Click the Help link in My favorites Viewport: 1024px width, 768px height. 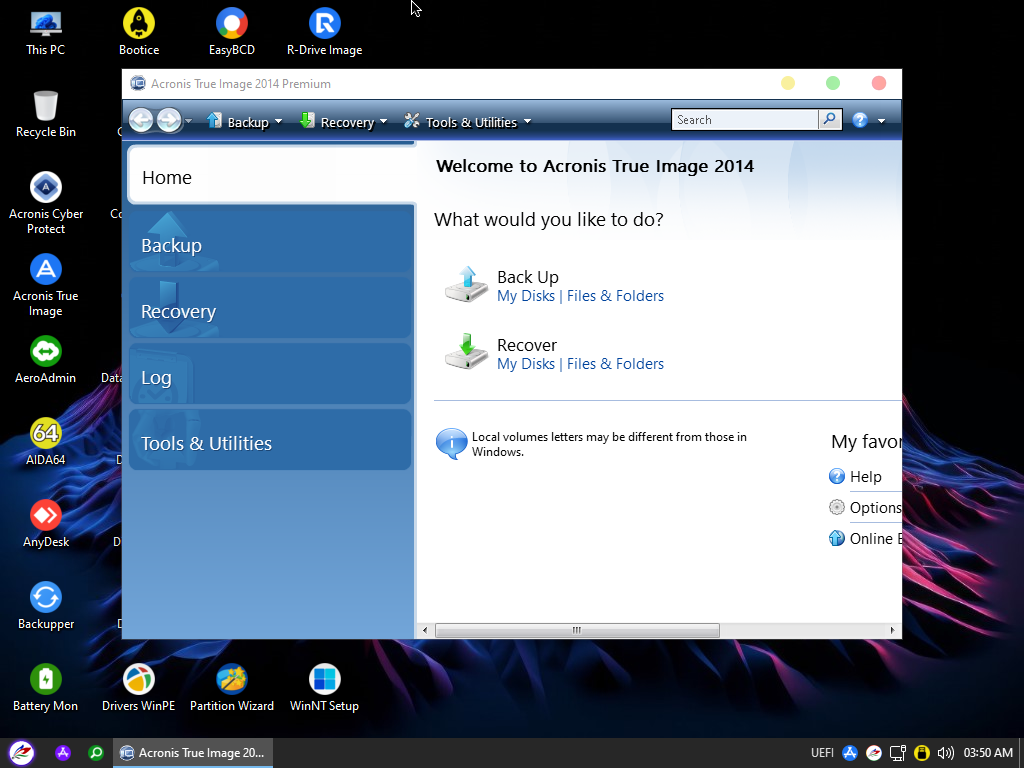865,477
